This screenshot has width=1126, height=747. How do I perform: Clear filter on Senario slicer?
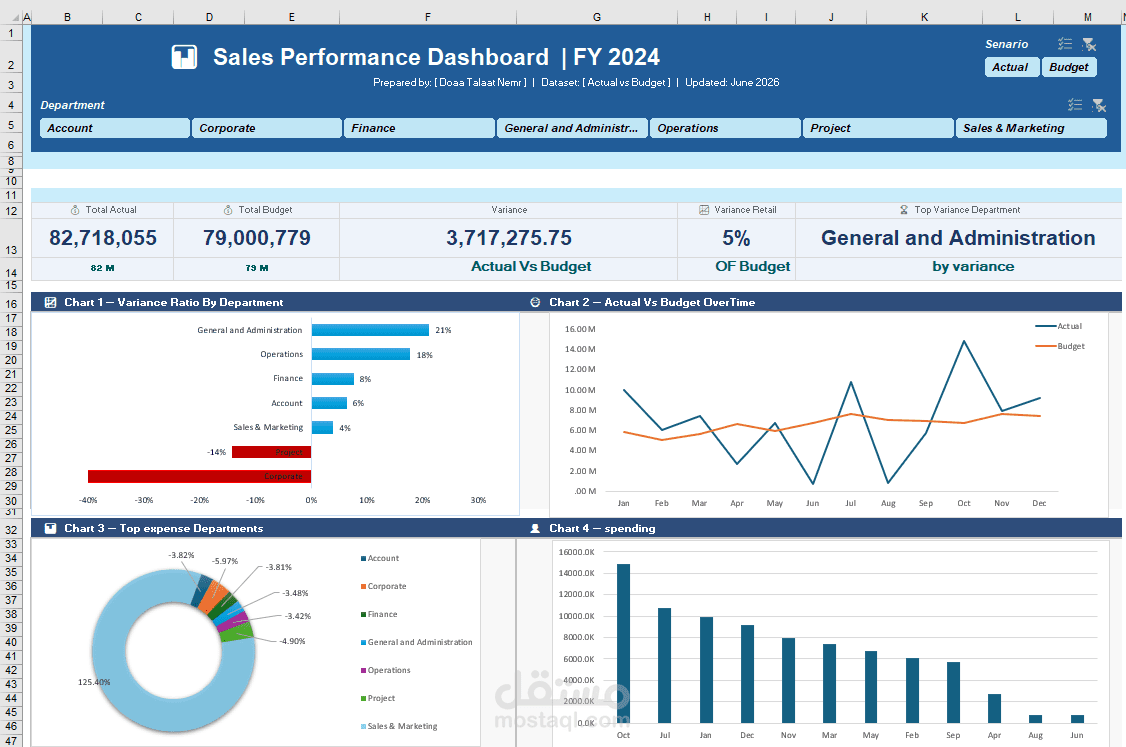[1089, 45]
